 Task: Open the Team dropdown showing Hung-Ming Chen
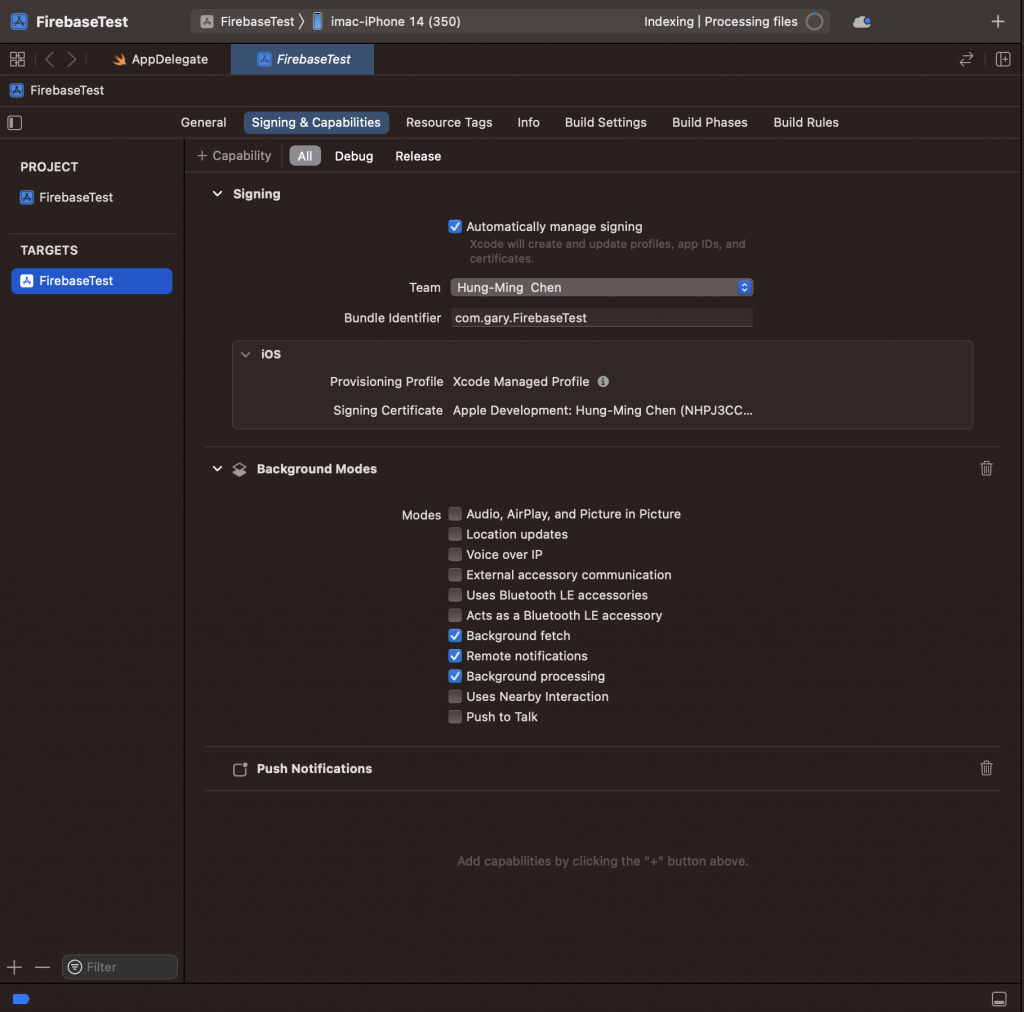(601, 287)
